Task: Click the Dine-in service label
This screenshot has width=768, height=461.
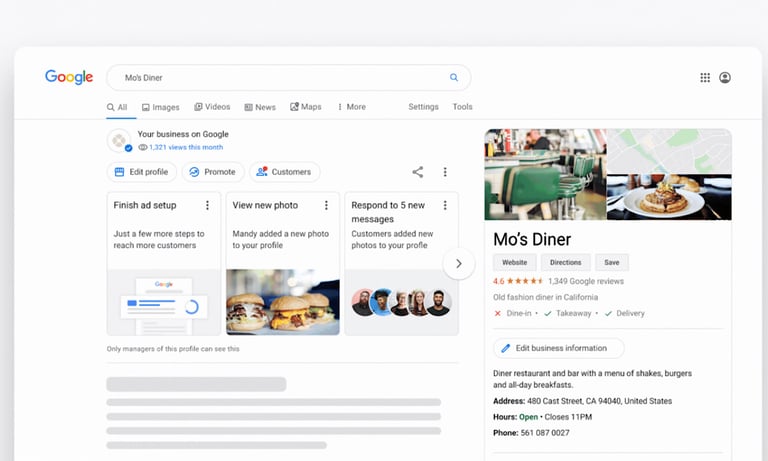Action: tap(519, 314)
